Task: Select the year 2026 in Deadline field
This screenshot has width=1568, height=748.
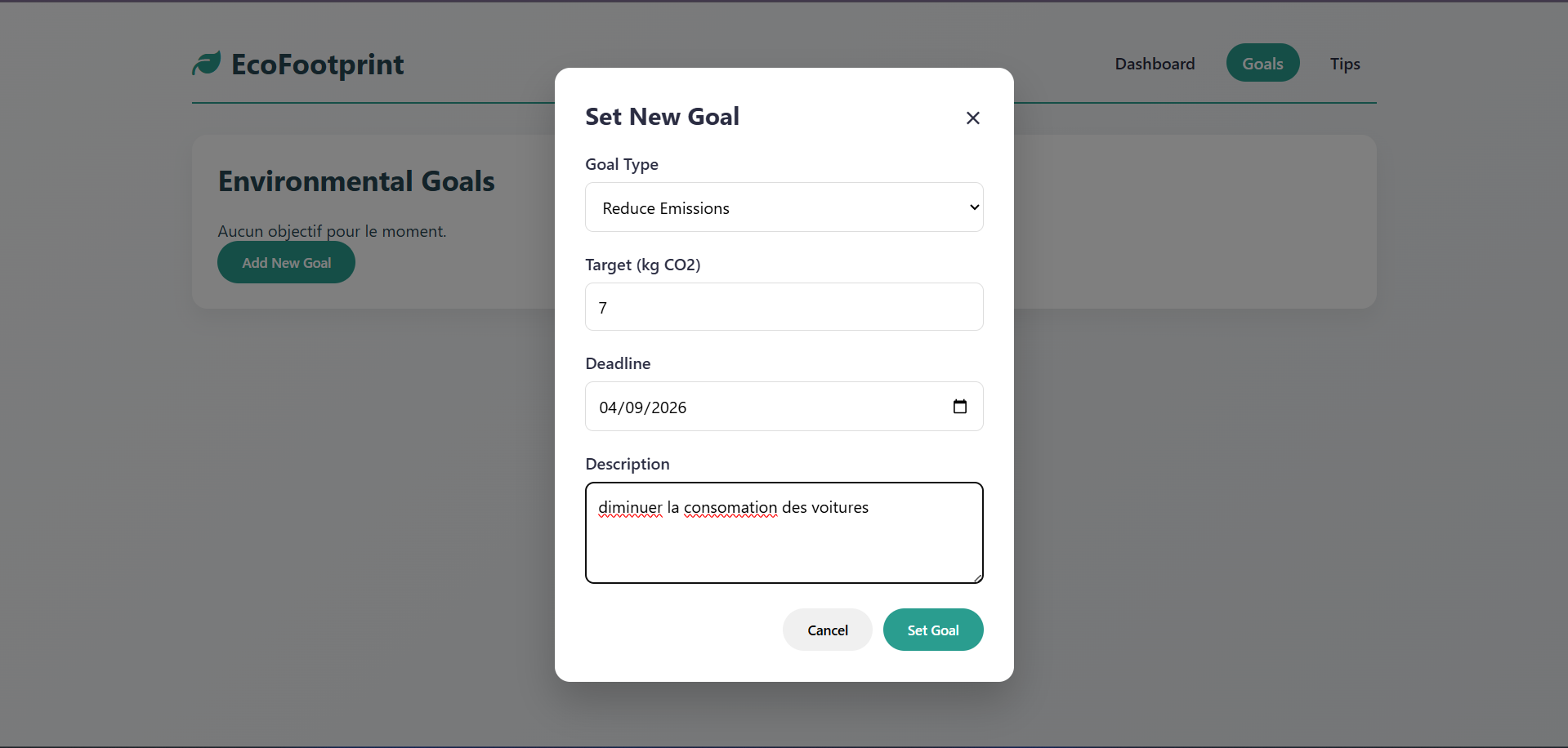Action: pos(668,407)
